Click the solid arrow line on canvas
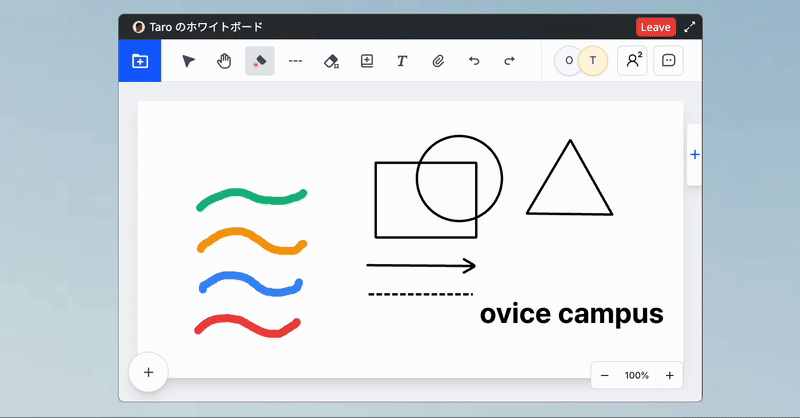800x418 pixels. pos(421,265)
